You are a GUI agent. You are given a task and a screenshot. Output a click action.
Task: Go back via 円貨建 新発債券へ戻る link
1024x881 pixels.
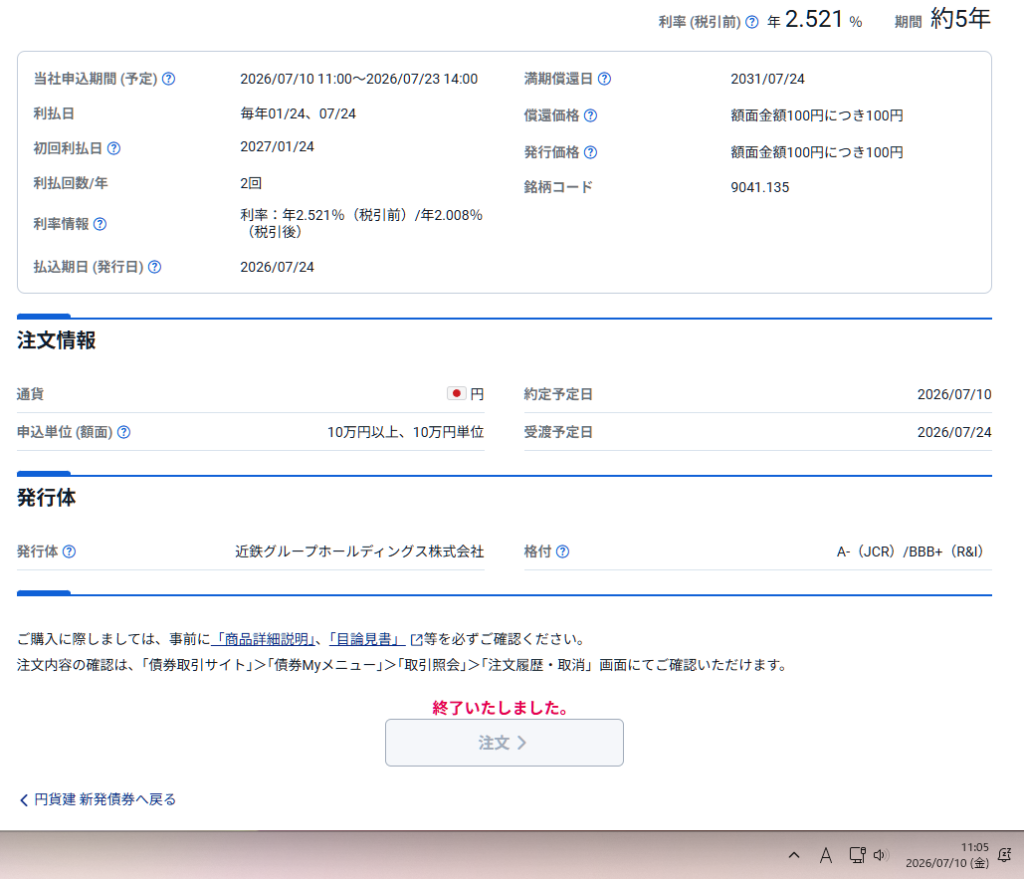point(98,800)
